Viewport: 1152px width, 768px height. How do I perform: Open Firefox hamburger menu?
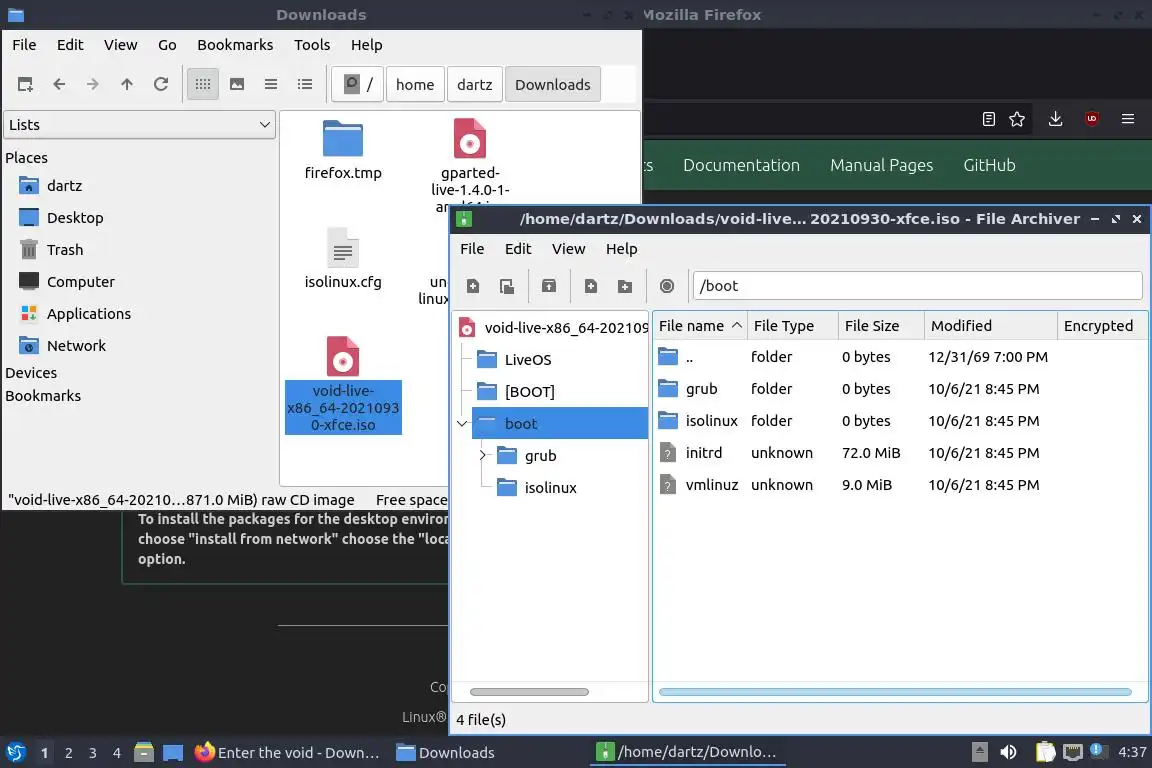(x=1128, y=119)
